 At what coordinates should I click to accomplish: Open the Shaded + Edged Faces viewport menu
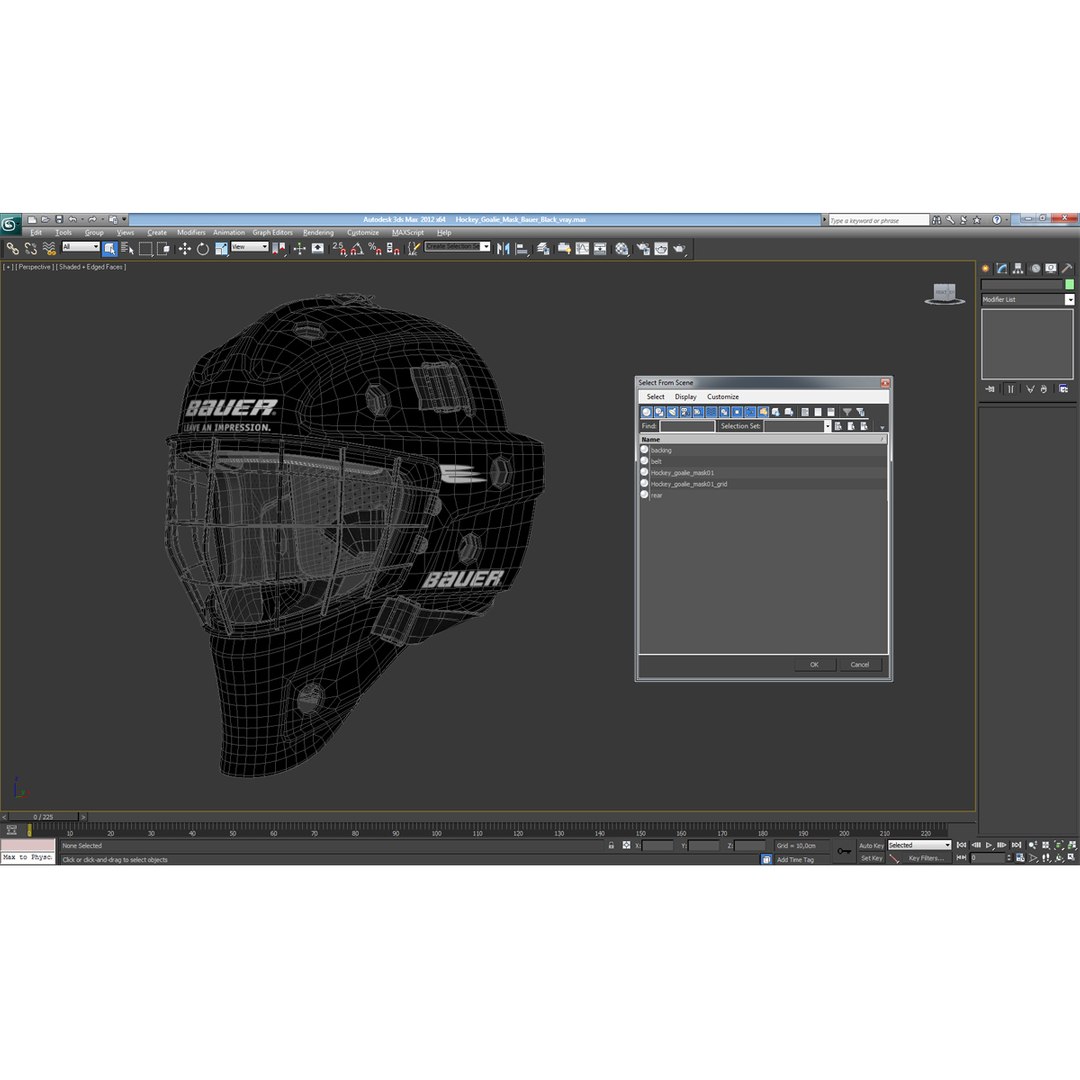92,267
